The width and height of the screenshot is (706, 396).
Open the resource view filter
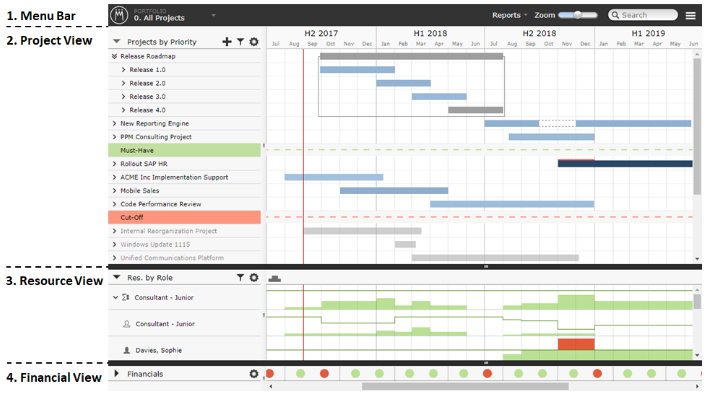point(240,278)
